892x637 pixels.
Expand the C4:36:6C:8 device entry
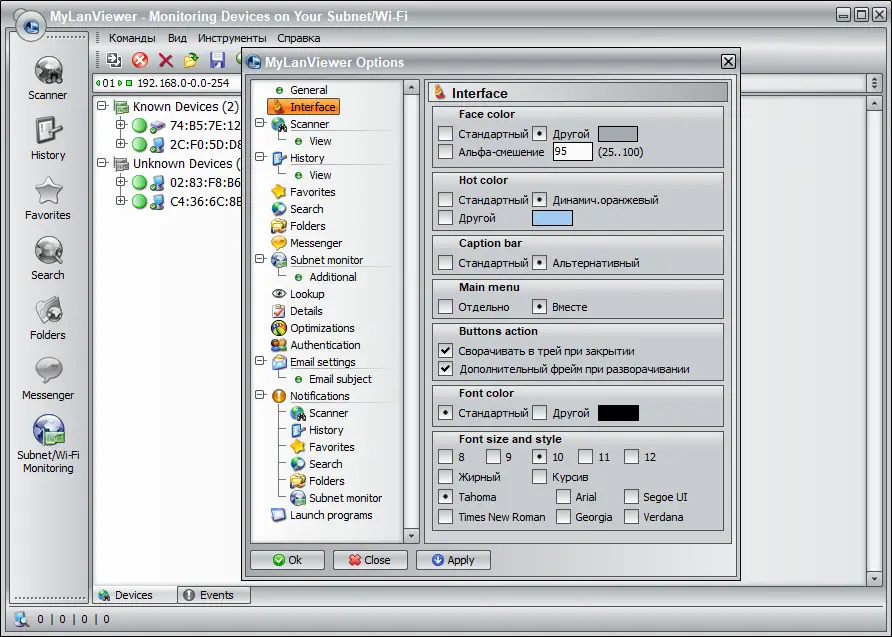(121, 200)
